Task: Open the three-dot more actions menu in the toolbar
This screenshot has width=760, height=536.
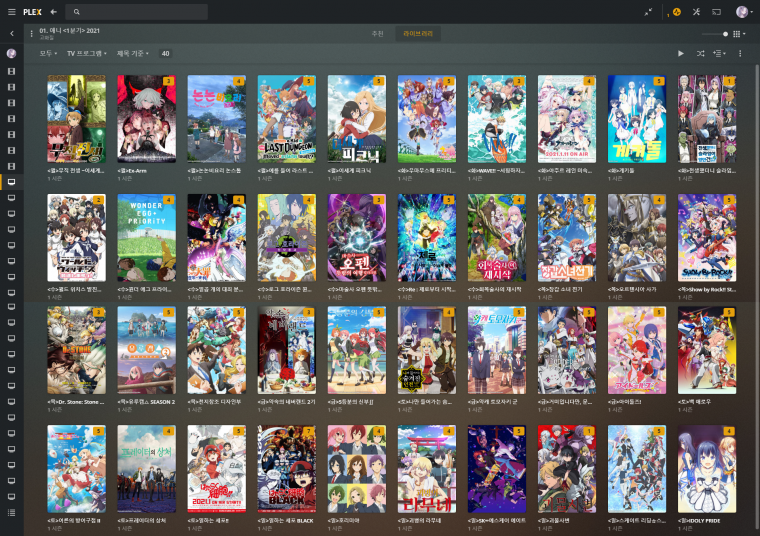Action: click(740, 53)
